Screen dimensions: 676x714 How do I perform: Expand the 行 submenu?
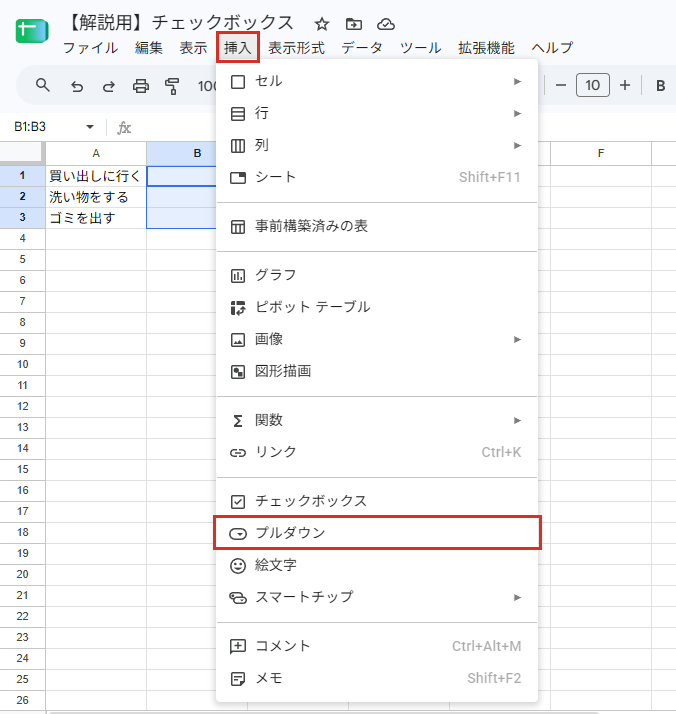376,113
